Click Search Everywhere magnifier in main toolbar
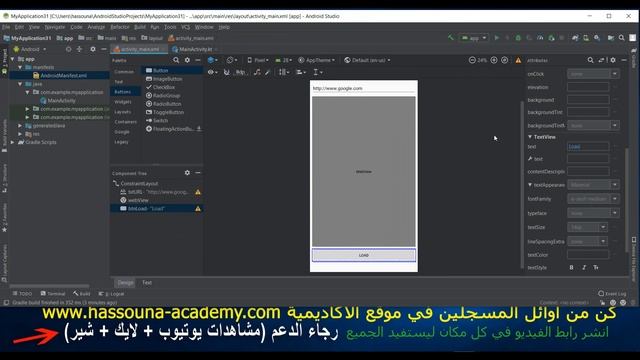Screen dimensions: 640x360 [x=622, y=38]
